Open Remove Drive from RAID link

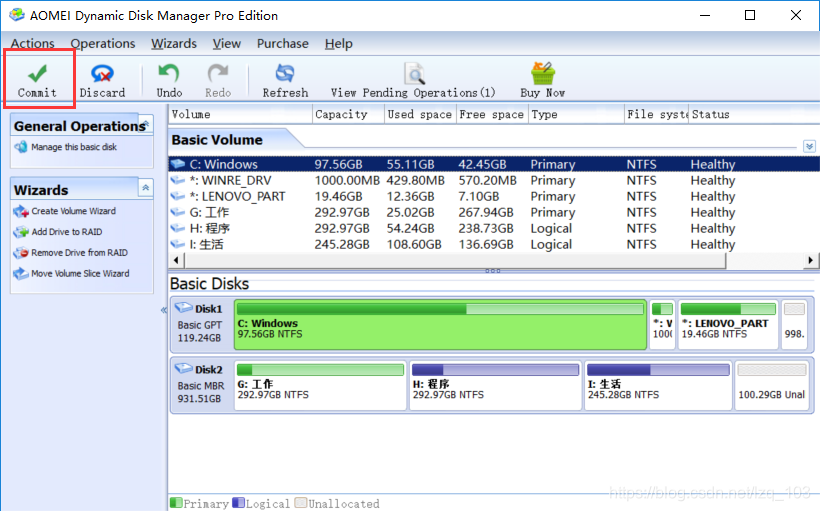click(x=79, y=253)
